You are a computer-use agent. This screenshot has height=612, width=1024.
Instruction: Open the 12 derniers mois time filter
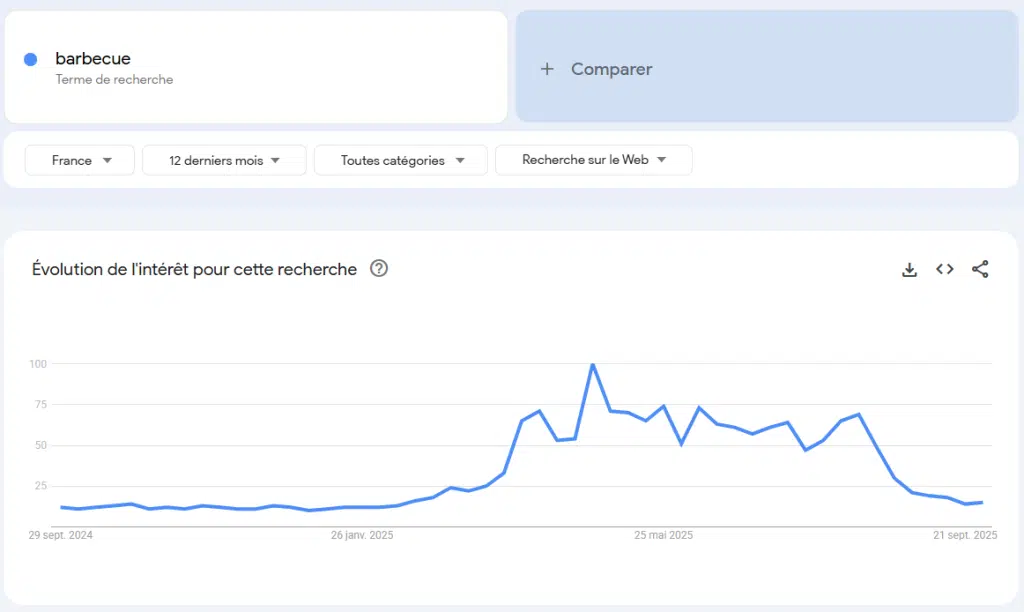click(224, 160)
